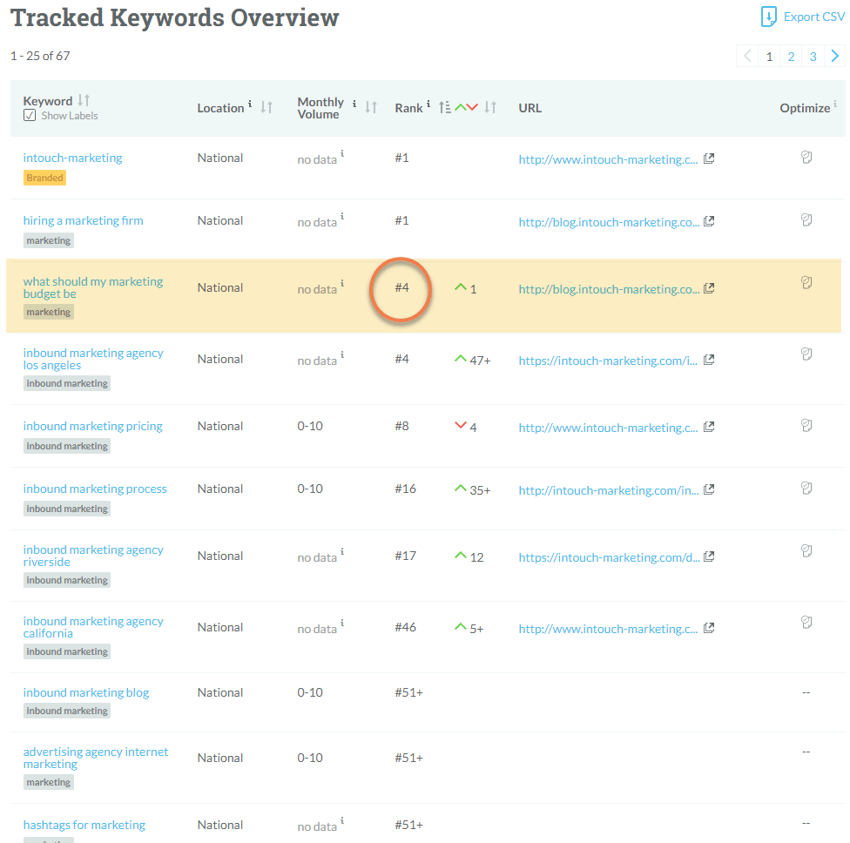Click Optimize icon for inbound marketing pricing
Screen dimensions: 850x843
[806, 426]
